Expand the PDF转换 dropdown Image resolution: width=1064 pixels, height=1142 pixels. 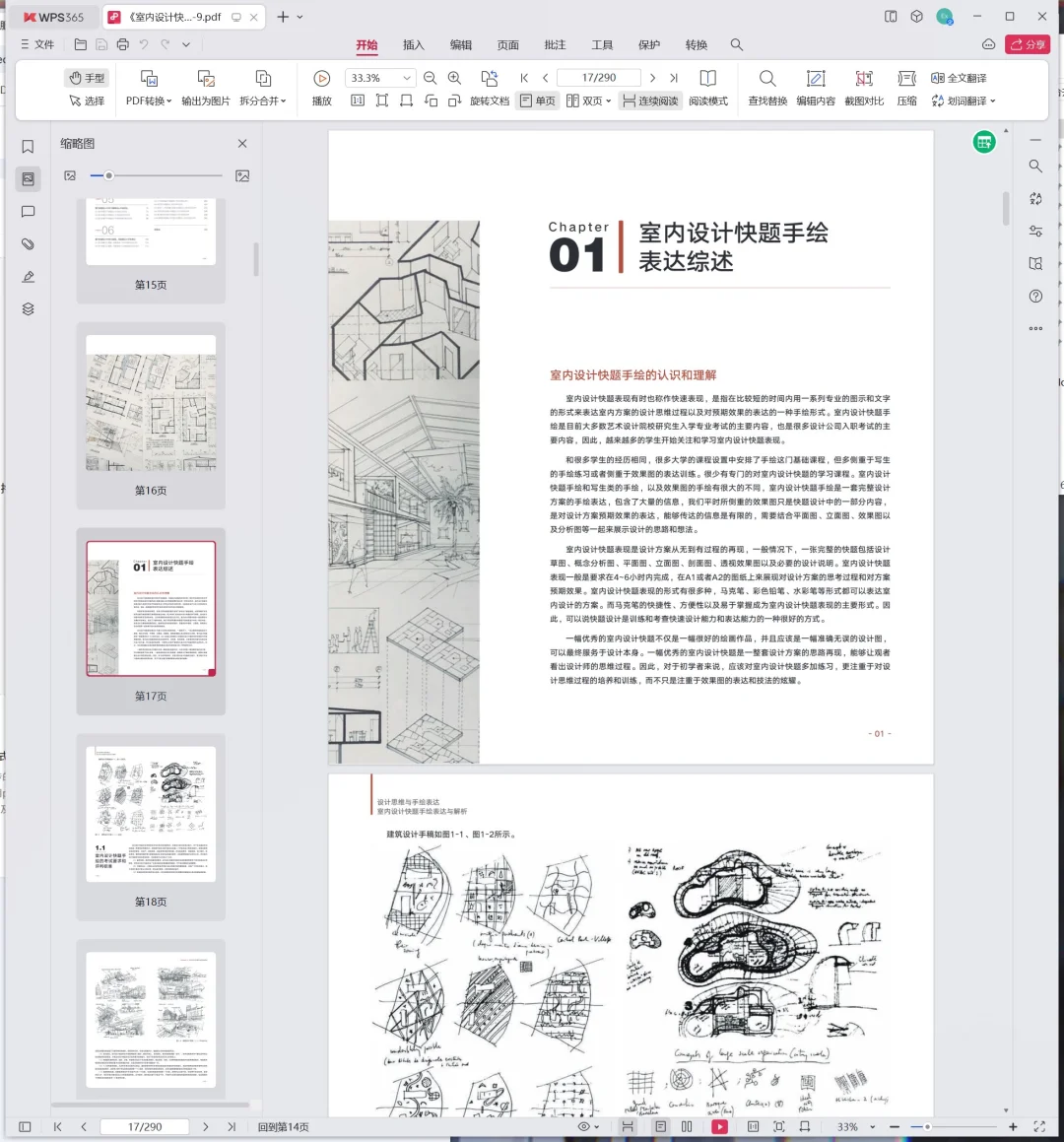(x=149, y=101)
